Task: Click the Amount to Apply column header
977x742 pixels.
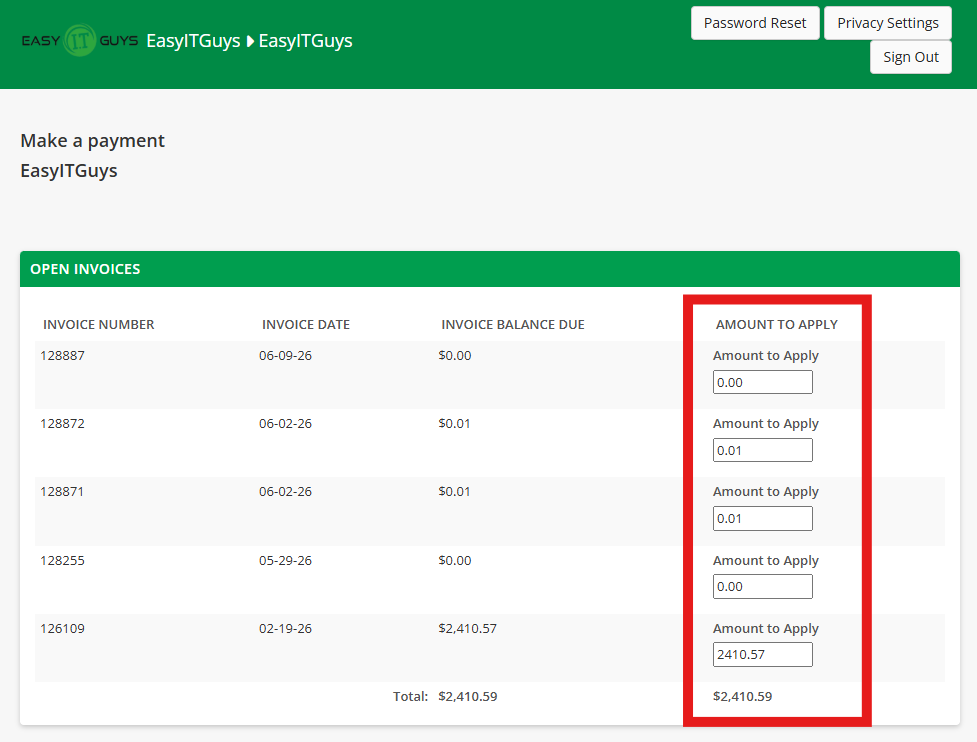Action: point(776,325)
